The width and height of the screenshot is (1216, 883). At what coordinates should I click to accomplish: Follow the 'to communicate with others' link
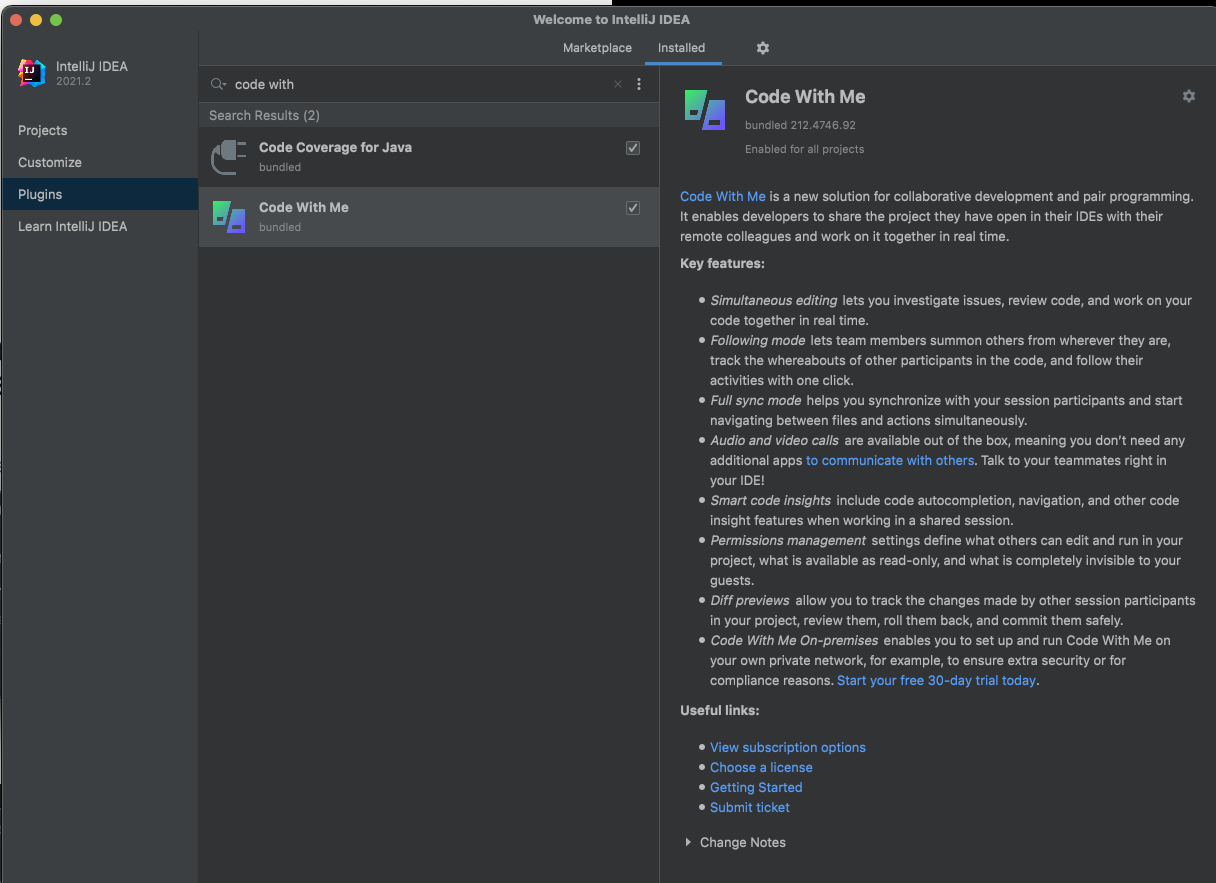(890, 460)
